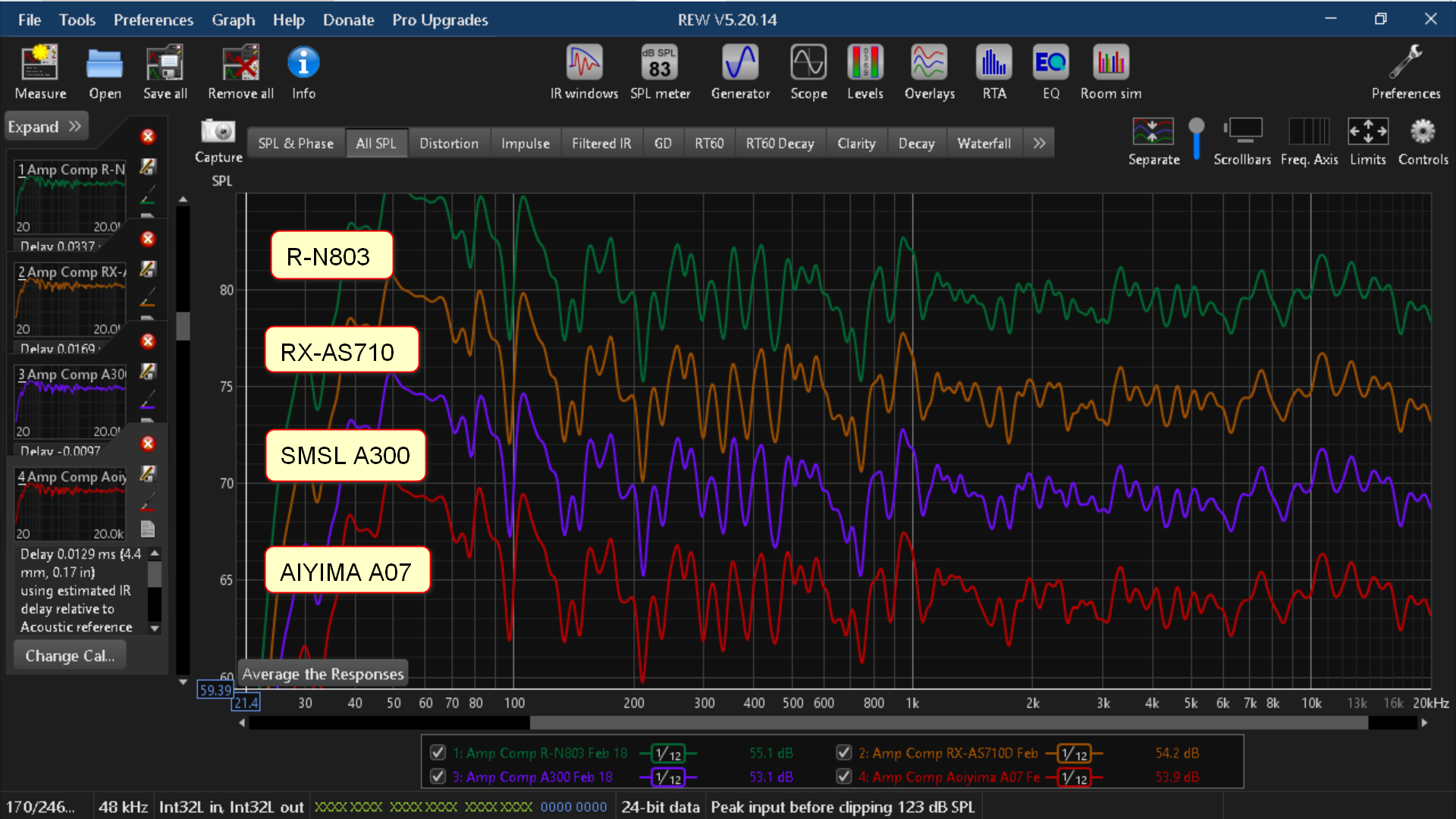Open the Levels meter
Viewport: 1456px width, 819px height.
coord(865,72)
